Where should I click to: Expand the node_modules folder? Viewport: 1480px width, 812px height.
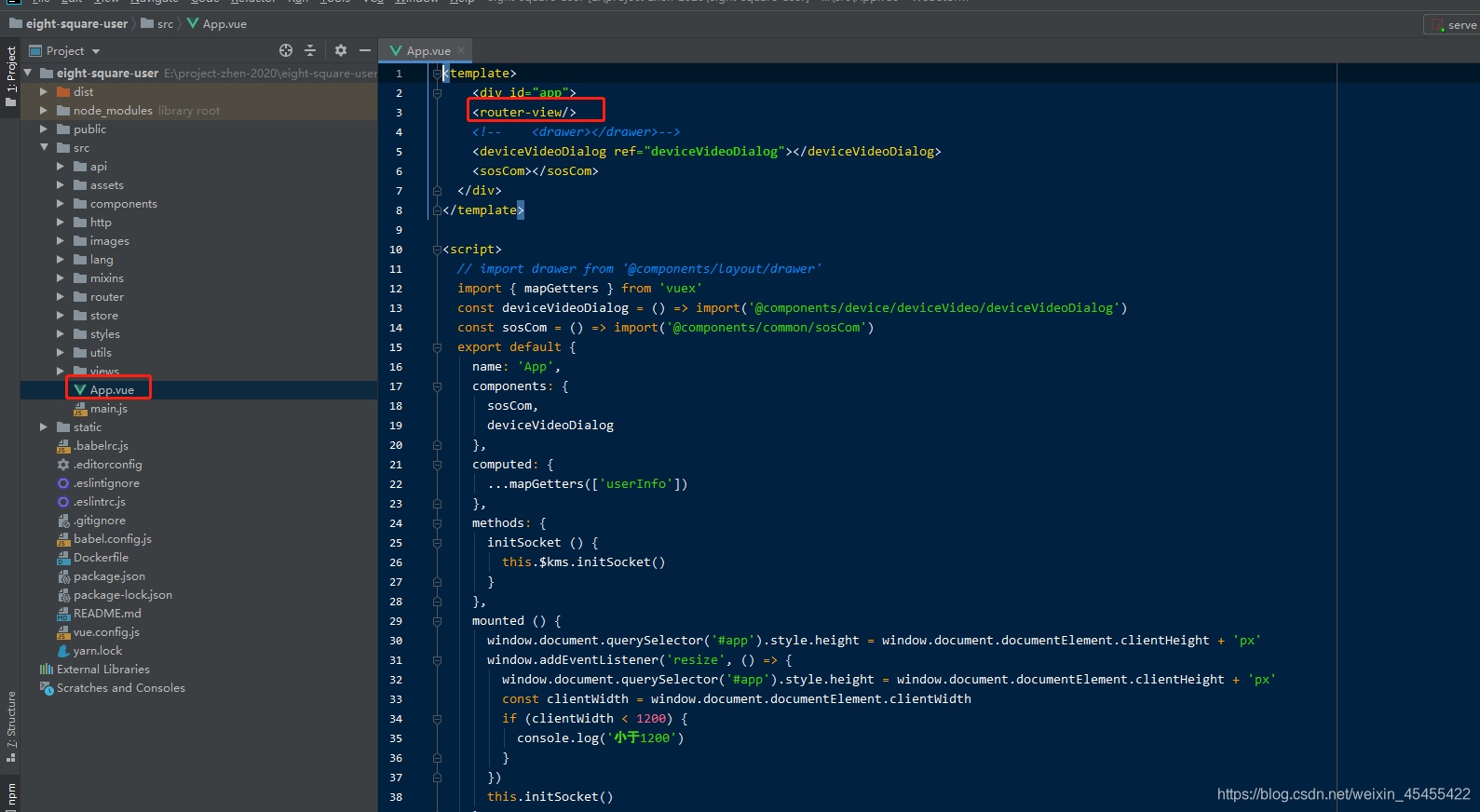pos(44,110)
